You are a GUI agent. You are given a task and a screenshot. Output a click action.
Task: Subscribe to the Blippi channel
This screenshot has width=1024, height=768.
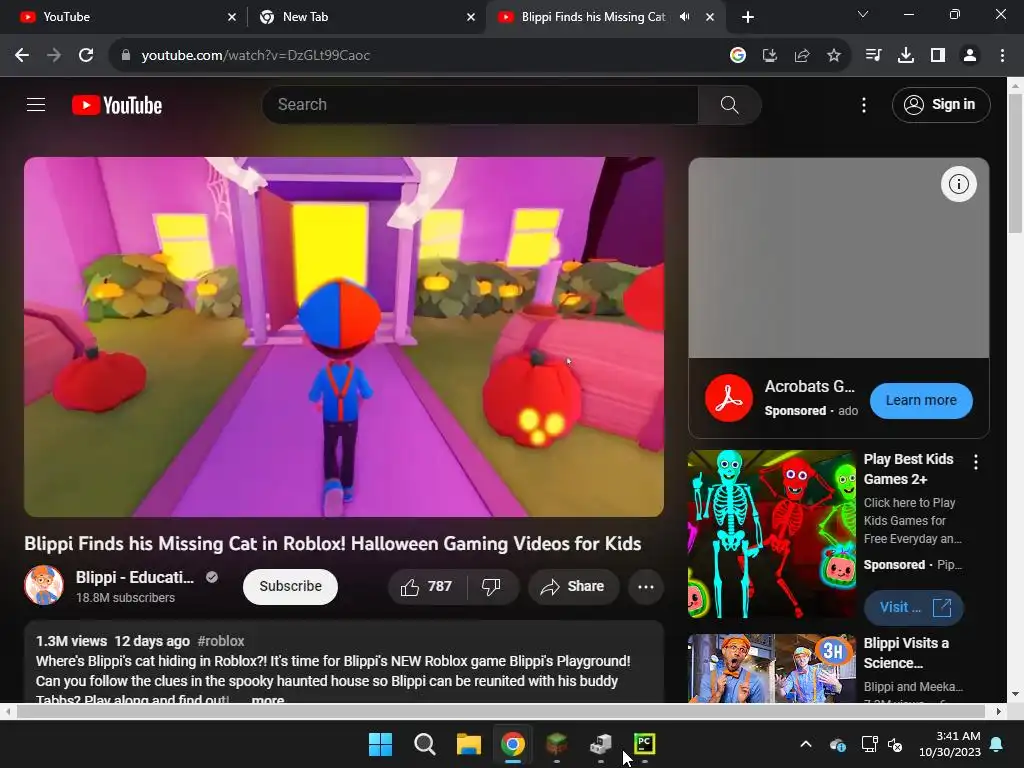[x=290, y=586]
